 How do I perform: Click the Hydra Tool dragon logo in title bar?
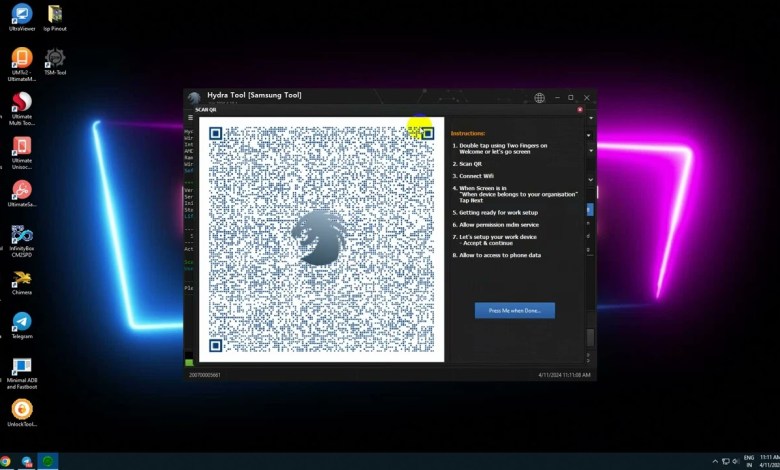[194, 98]
